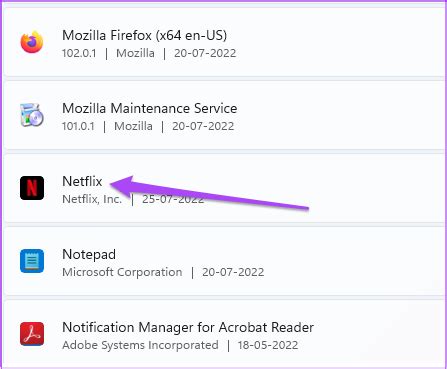Image resolution: width=447 pixels, height=369 pixels.
Task: Click the Microsoft Corporation publisher label
Action: (x=122, y=272)
